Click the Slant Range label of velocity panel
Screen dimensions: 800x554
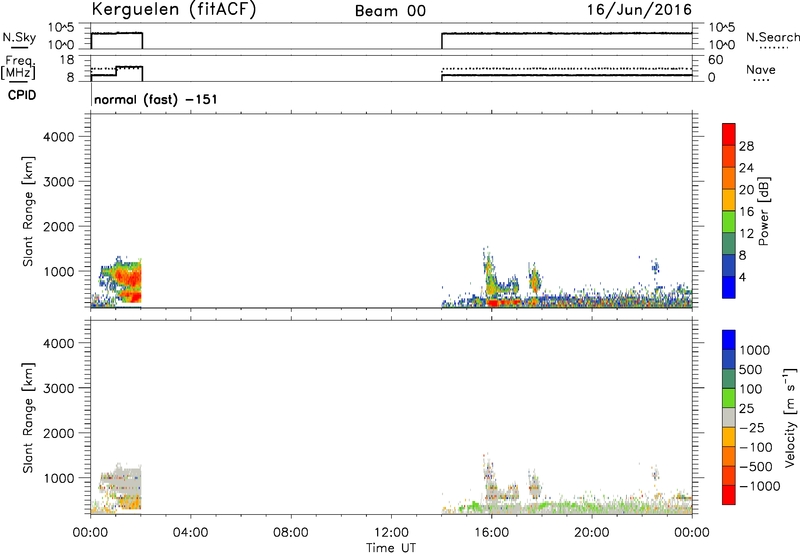(28, 418)
